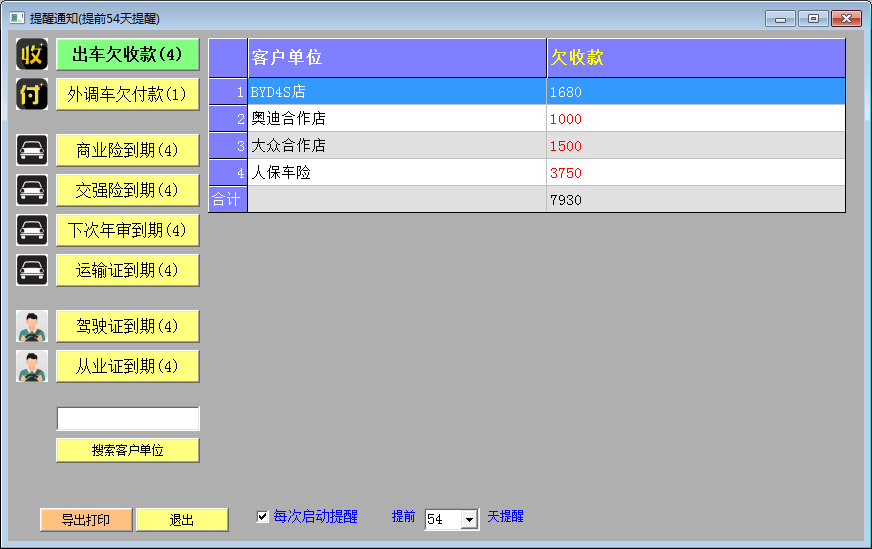Close the 提醒通知 window
Viewport: 872px width, 549px height.
pos(846,19)
